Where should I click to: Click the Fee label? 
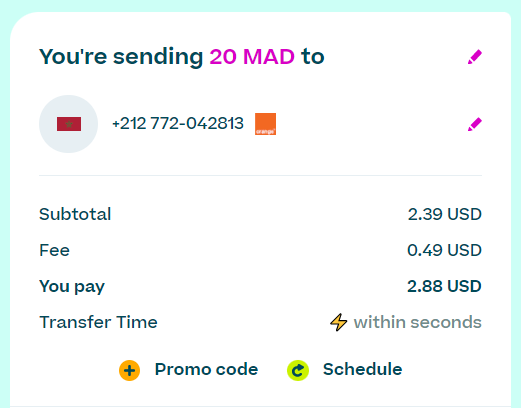click(54, 250)
